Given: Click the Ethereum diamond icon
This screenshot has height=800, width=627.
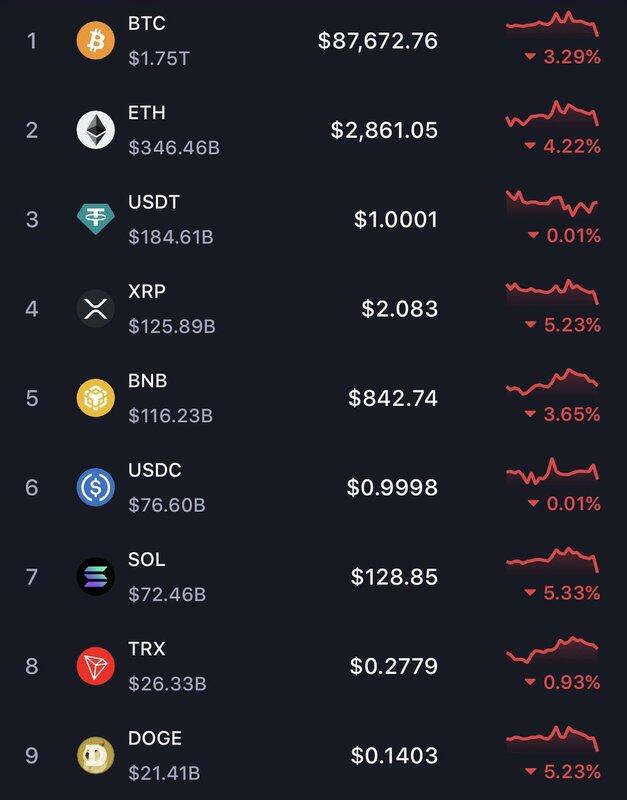Looking at the screenshot, I should point(96,130).
